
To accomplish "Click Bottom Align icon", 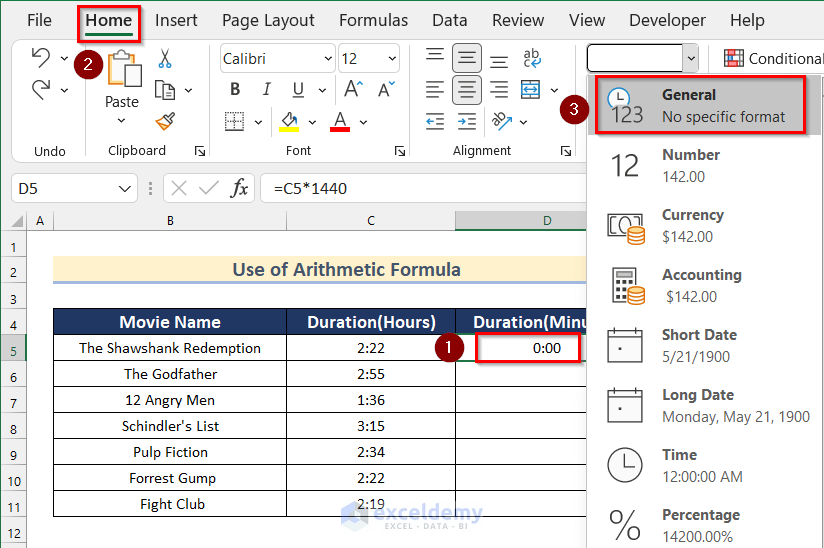I will coord(499,61).
